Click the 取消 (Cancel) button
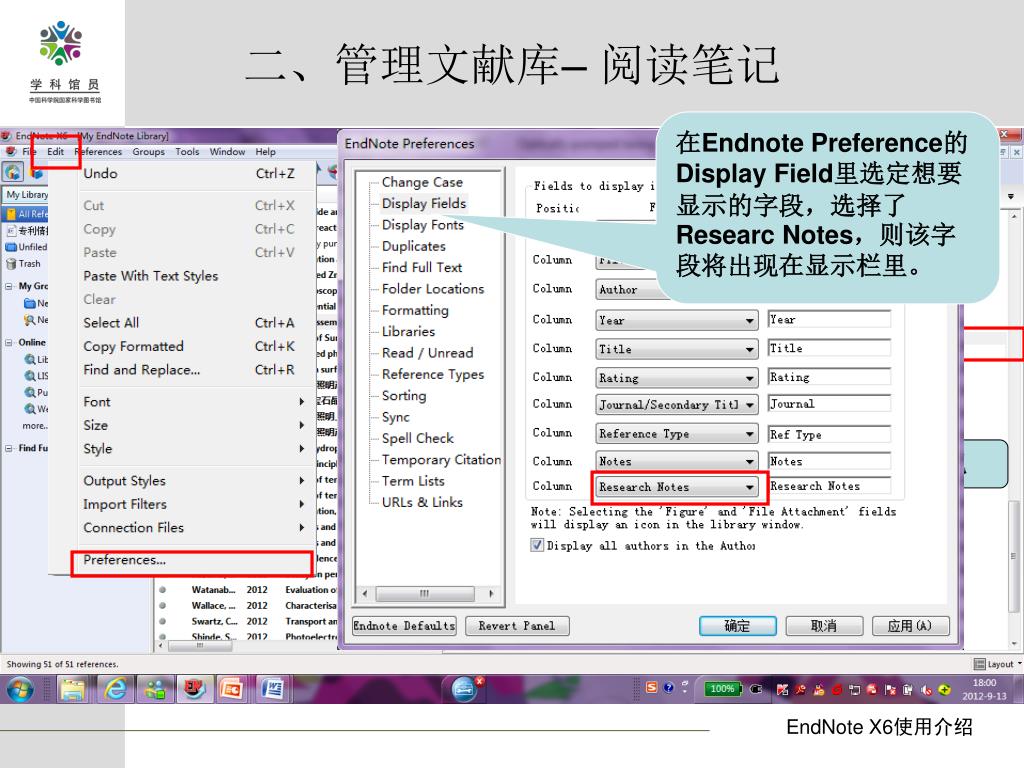 824,626
